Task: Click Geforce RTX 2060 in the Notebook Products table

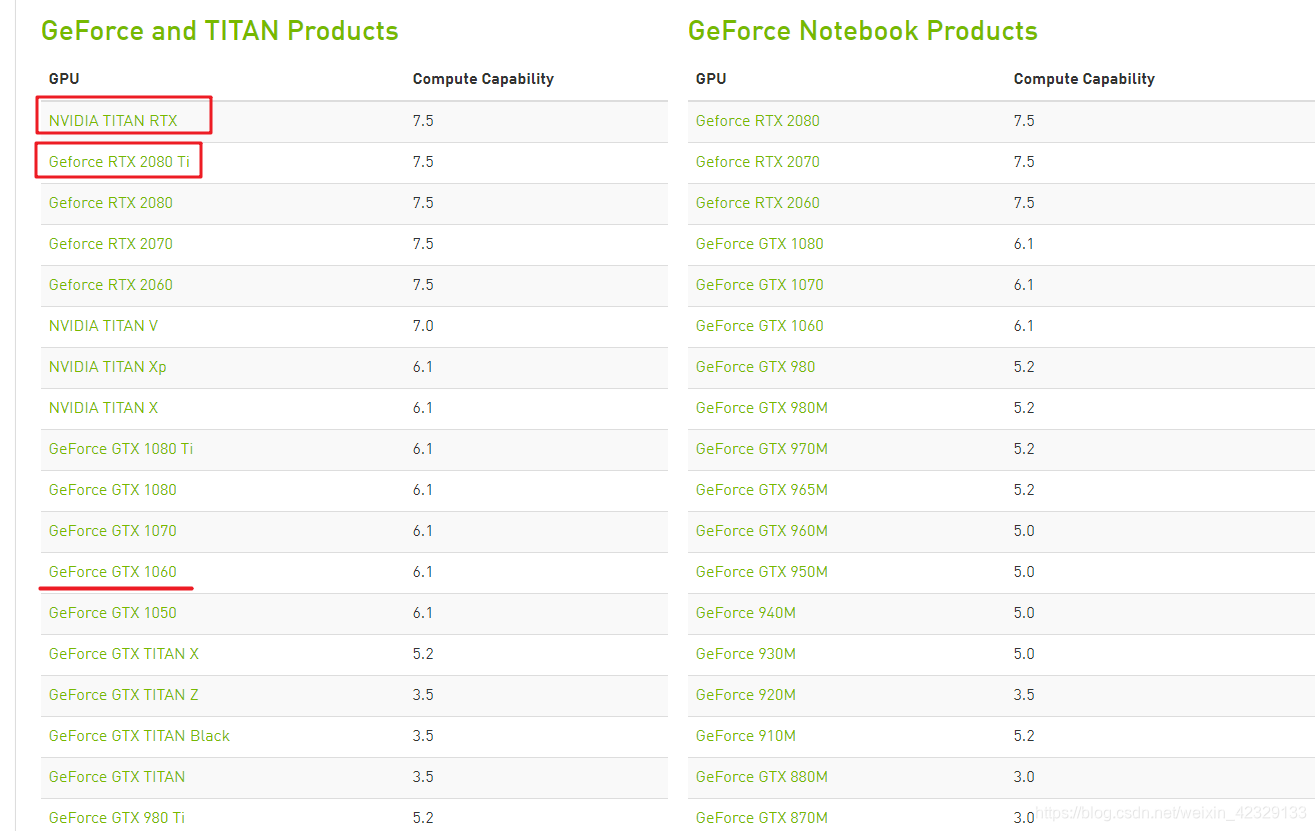Action: (758, 203)
